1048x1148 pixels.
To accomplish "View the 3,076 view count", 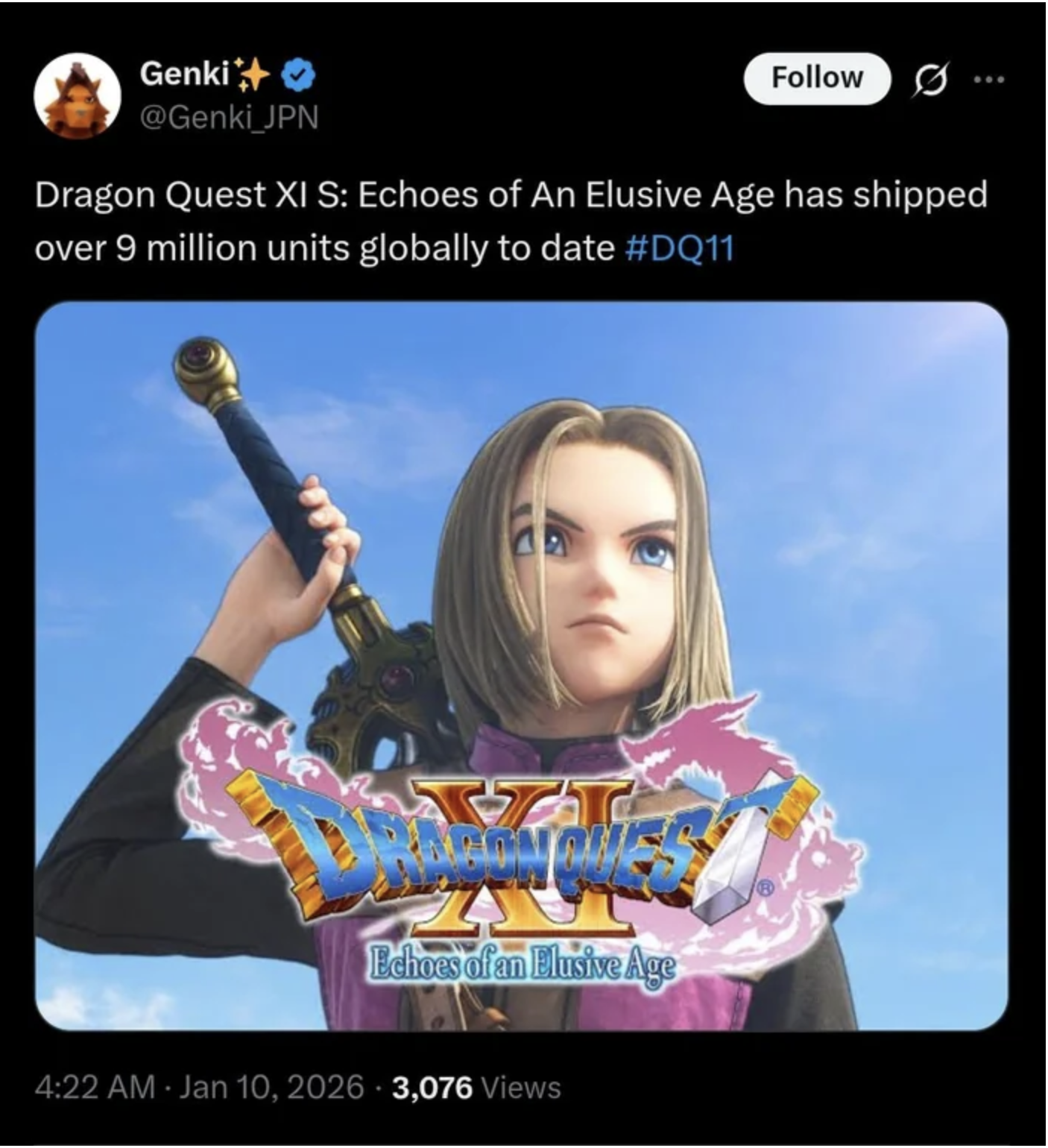I will (x=432, y=1087).
